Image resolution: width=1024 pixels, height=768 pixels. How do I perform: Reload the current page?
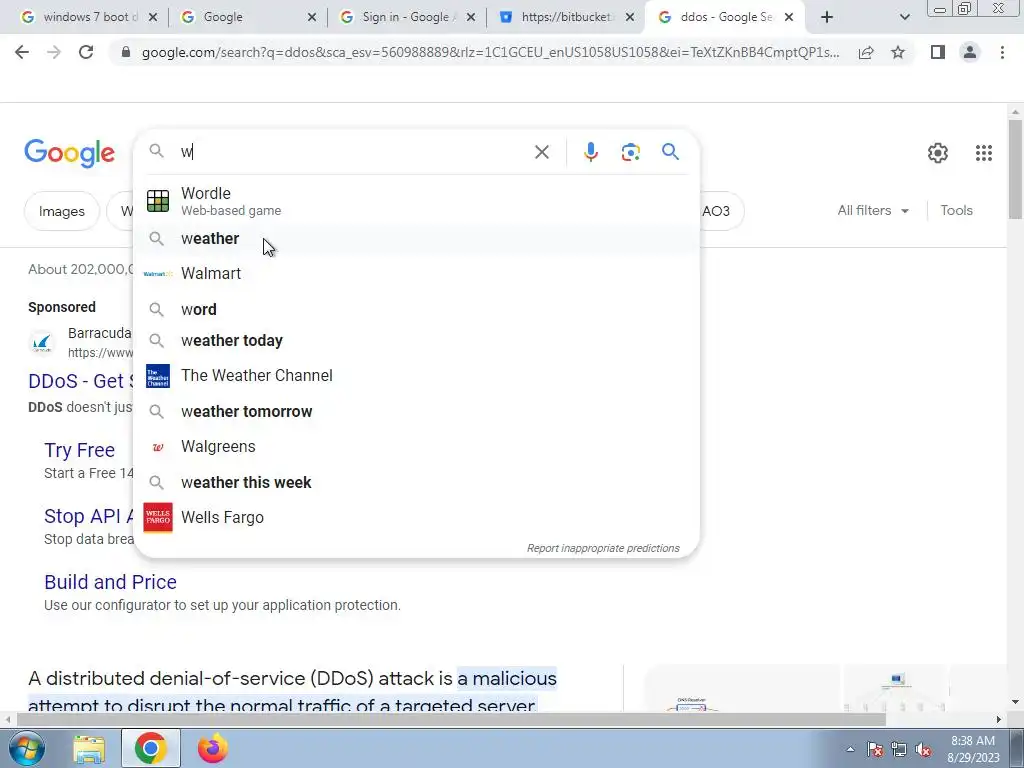point(86,52)
